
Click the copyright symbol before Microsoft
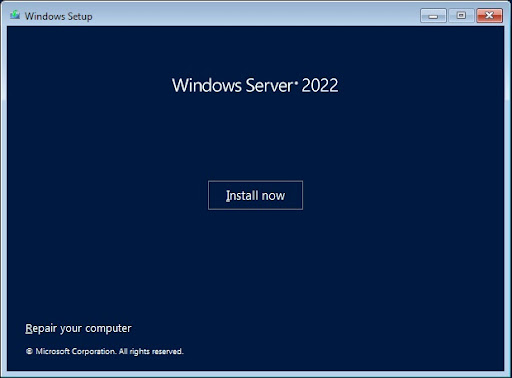pyautogui.click(x=29, y=351)
